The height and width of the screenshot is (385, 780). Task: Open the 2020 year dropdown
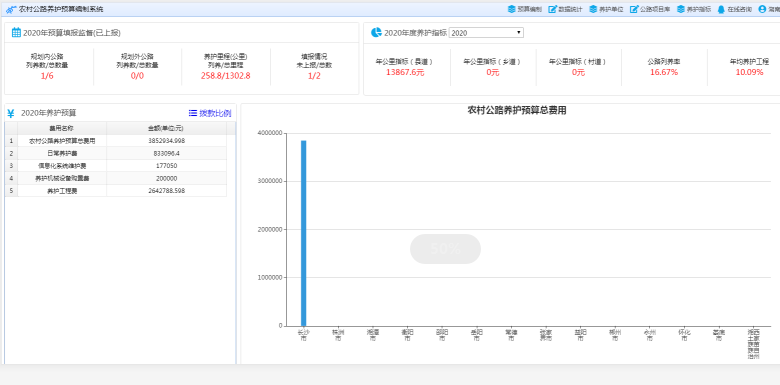click(486, 33)
